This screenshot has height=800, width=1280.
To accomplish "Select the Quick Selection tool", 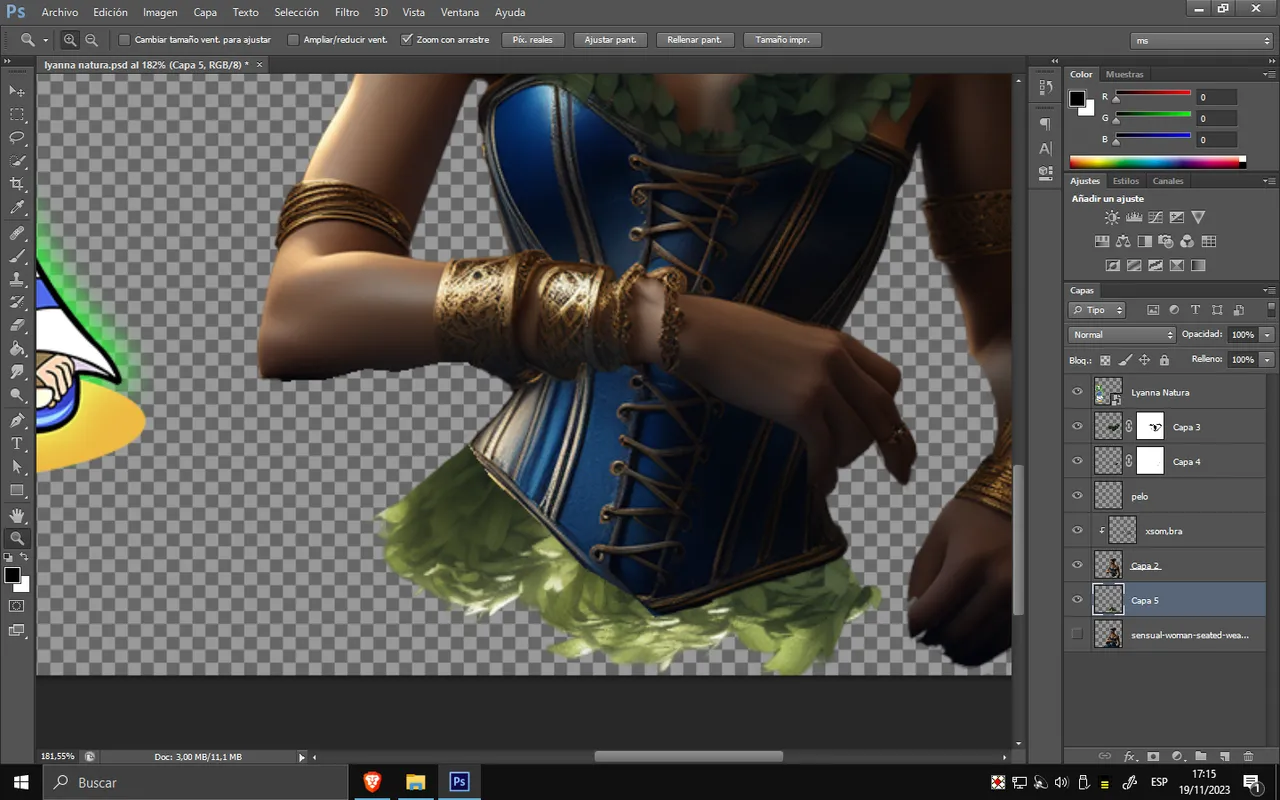I will tap(17, 162).
